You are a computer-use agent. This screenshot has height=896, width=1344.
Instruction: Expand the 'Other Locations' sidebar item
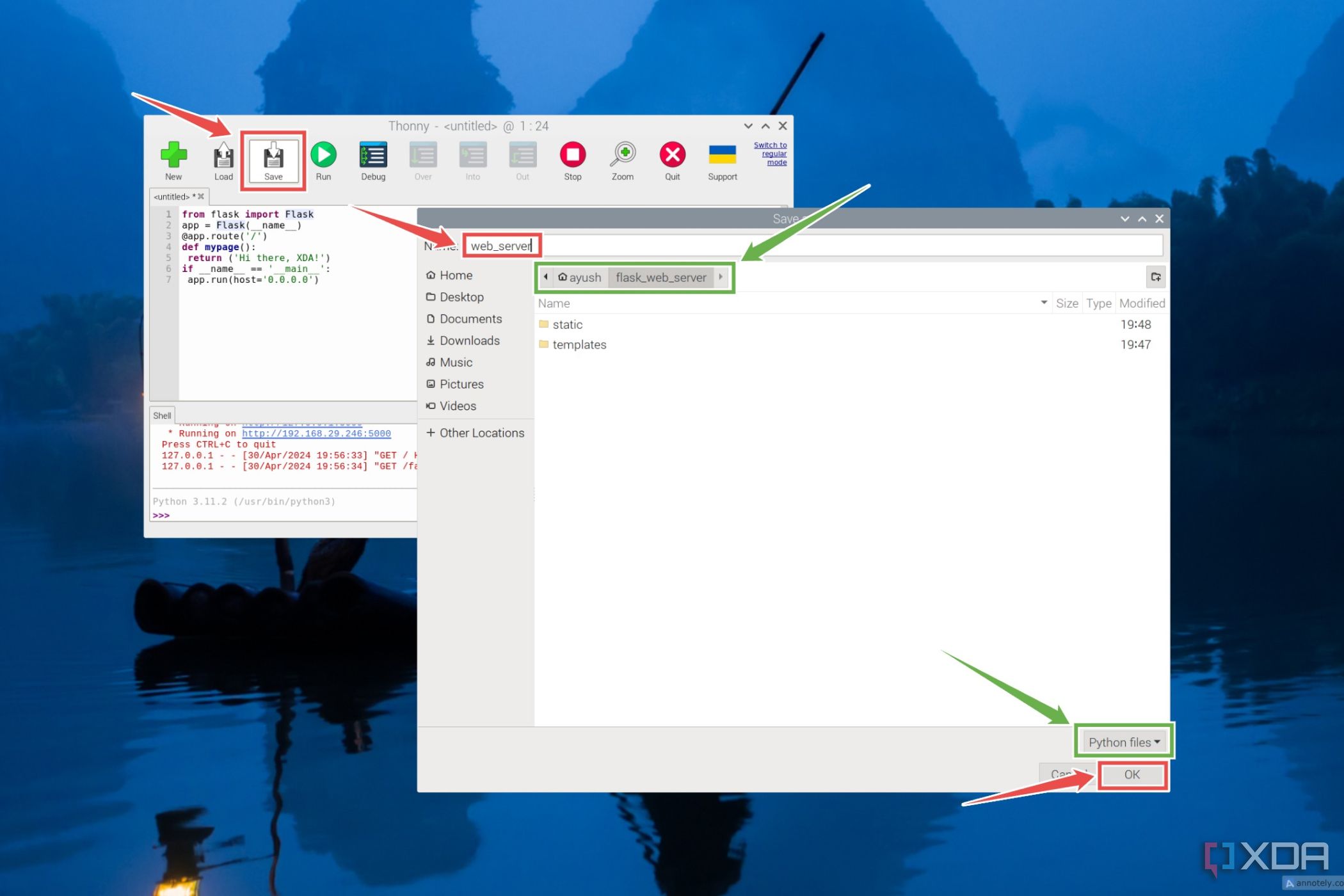tap(476, 432)
